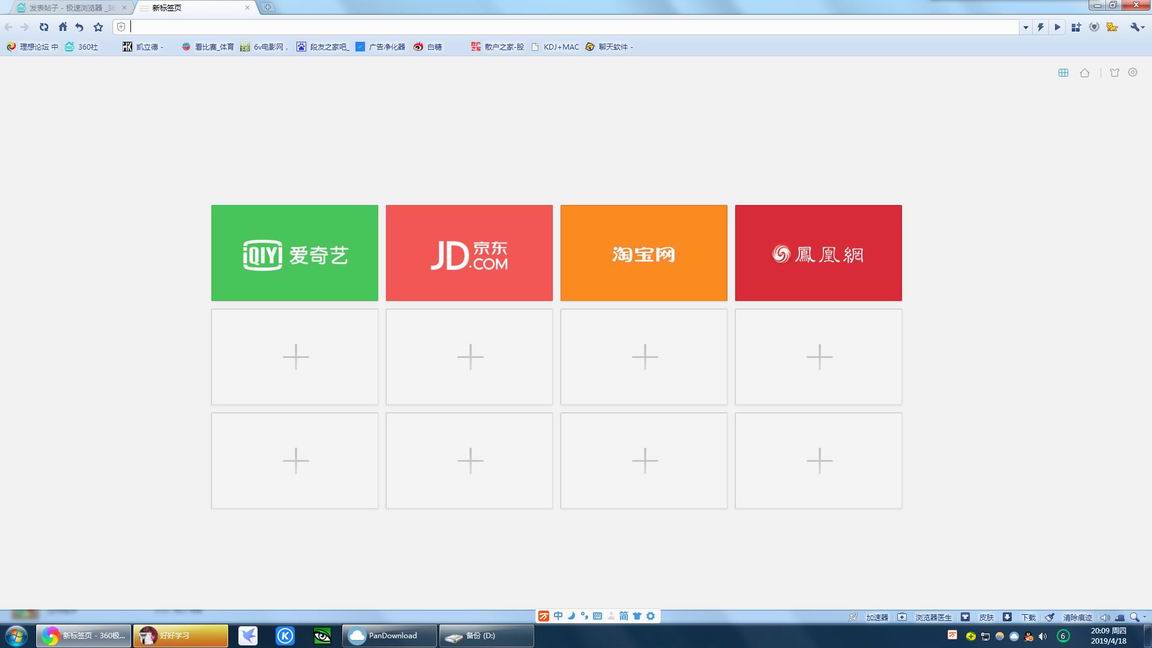Viewport: 1152px width, 648px height.
Task: Open the KDJ+MAC bookmark
Action: tap(555, 46)
